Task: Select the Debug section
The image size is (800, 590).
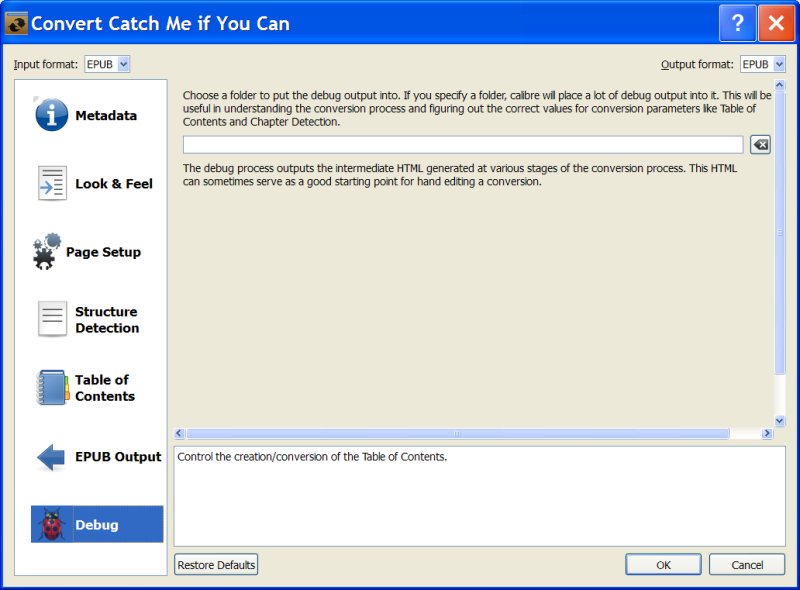Action: pos(97,524)
